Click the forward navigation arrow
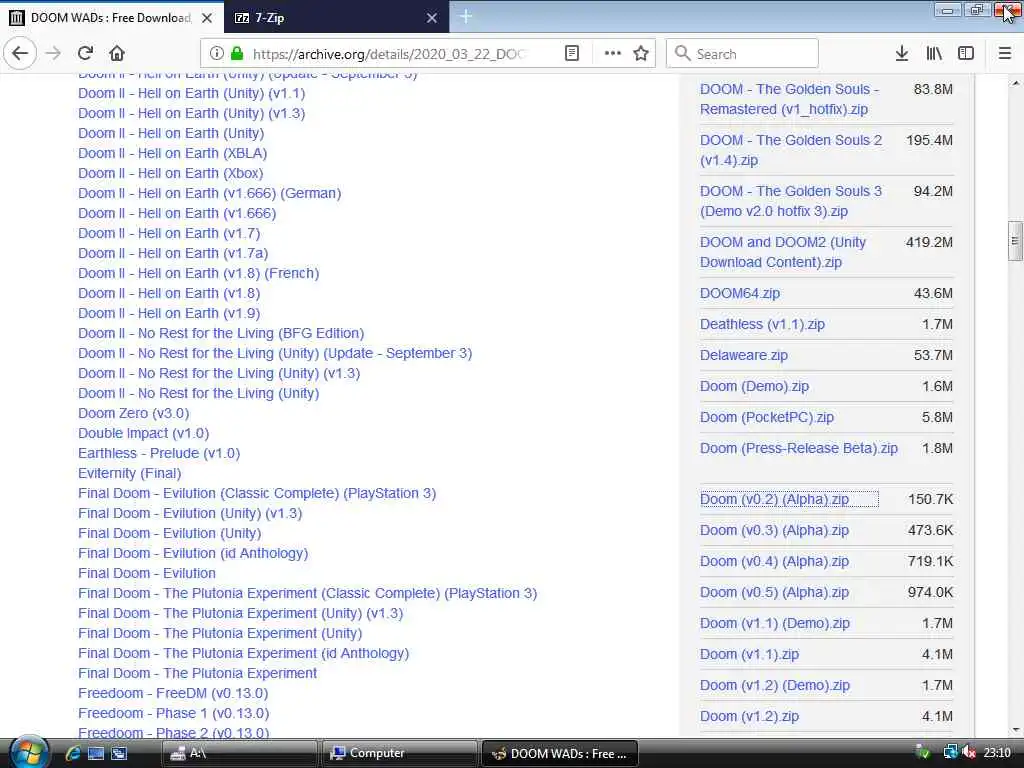The height and width of the screenshot is (768, 1024). pyautogui.click(x=54, y=54)
